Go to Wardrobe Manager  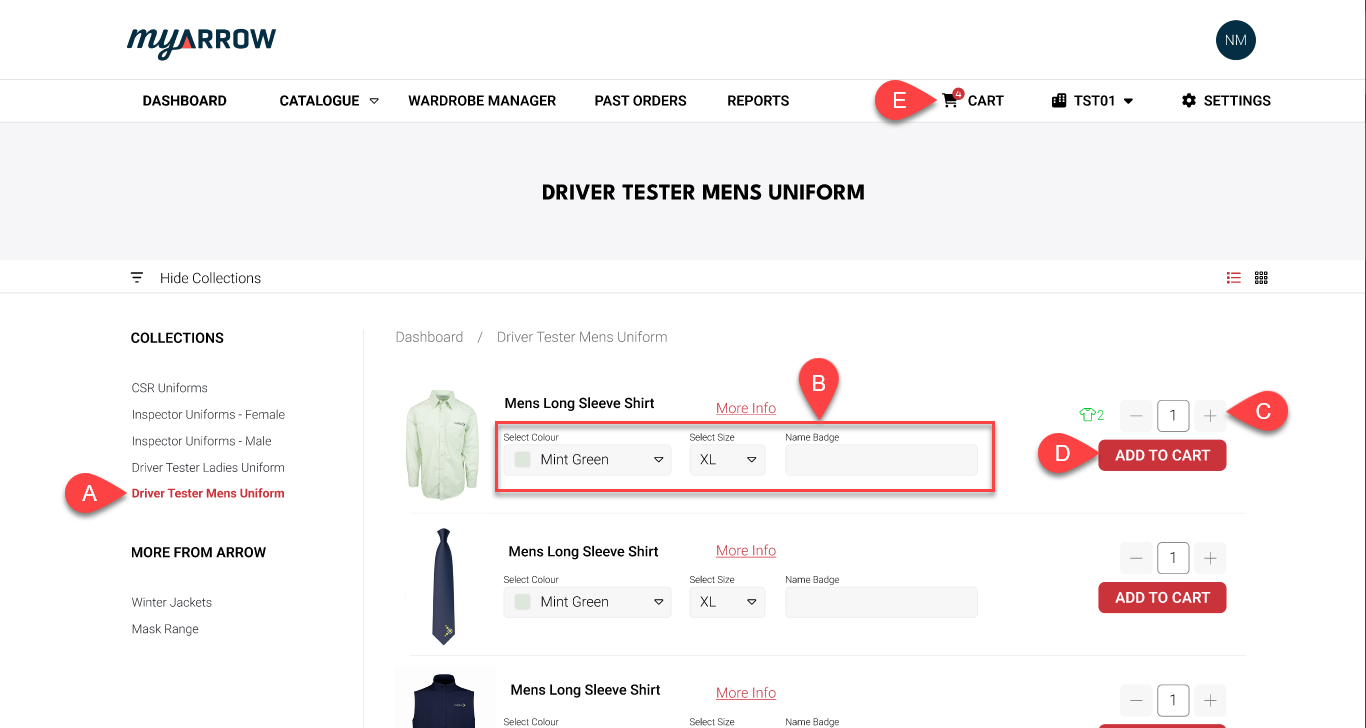point(482,100)
